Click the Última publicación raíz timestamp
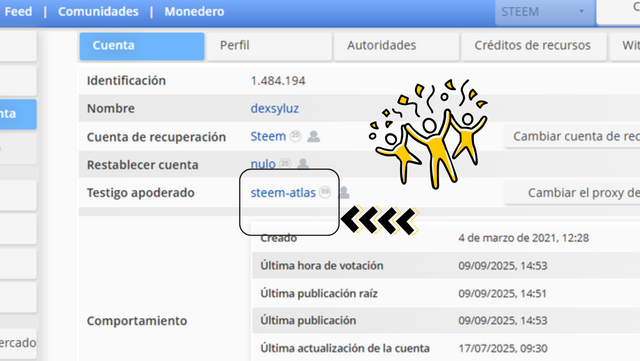640x361 pixels. tap(502, 294)
